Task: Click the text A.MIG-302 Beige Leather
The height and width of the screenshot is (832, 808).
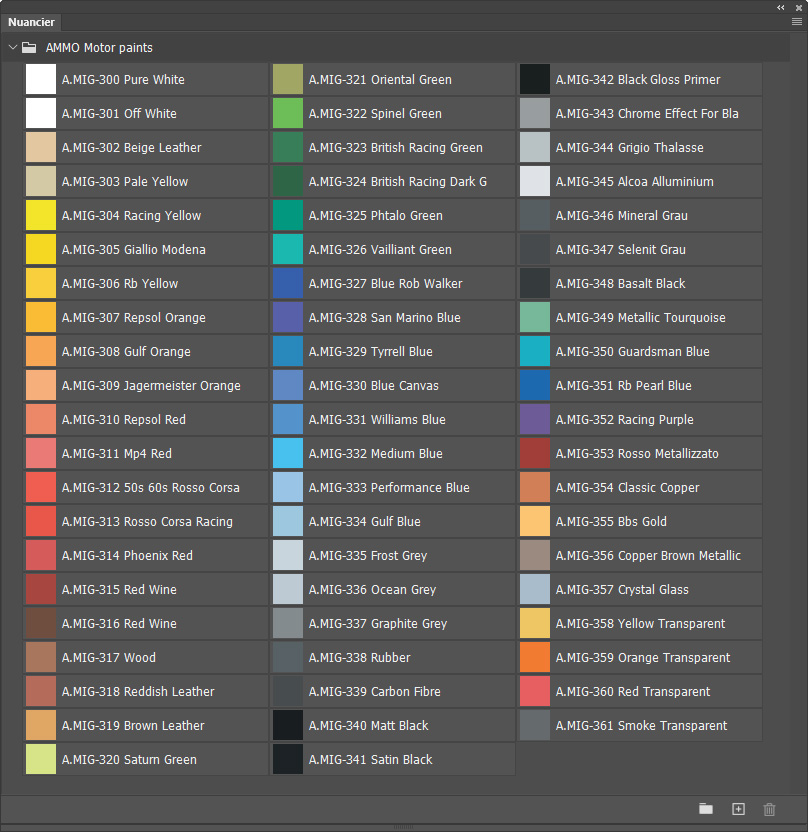Action: tap(132, 148)
